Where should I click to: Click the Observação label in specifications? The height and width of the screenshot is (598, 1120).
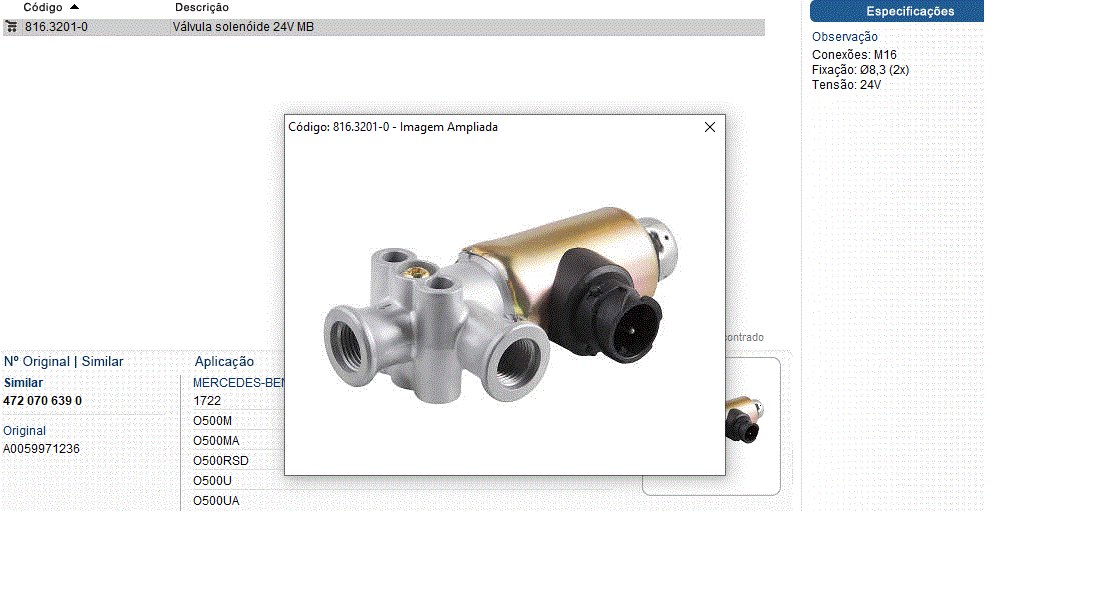tap(845, 37)
